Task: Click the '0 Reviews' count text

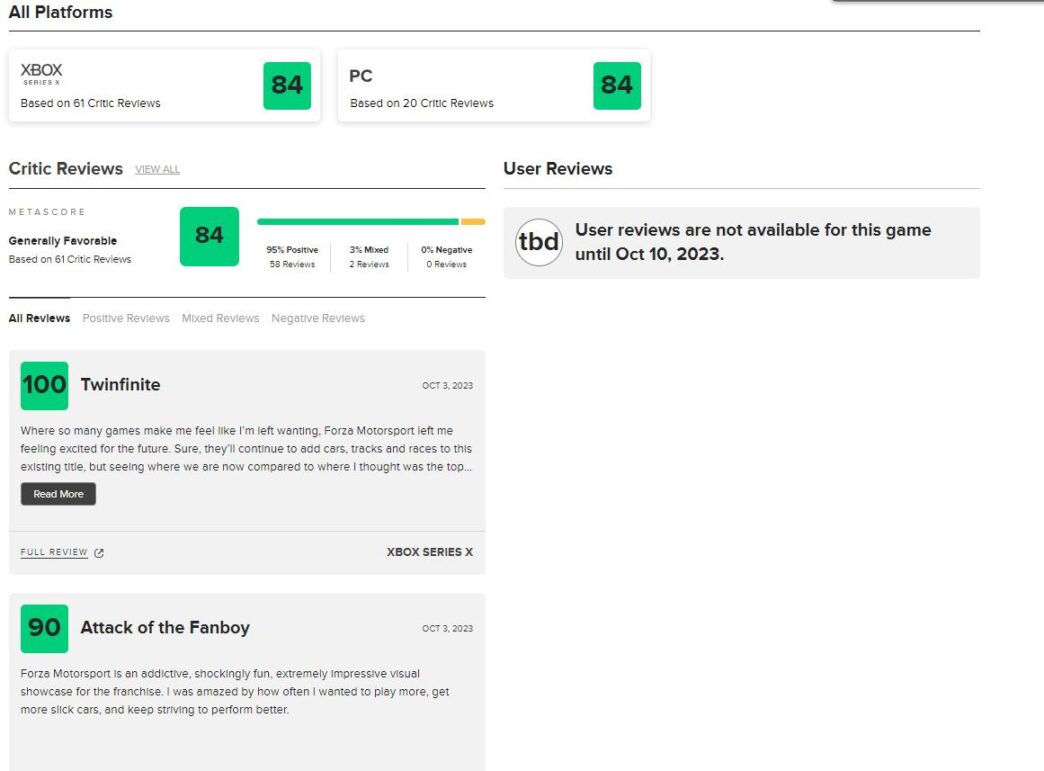Action: (447, 264)
